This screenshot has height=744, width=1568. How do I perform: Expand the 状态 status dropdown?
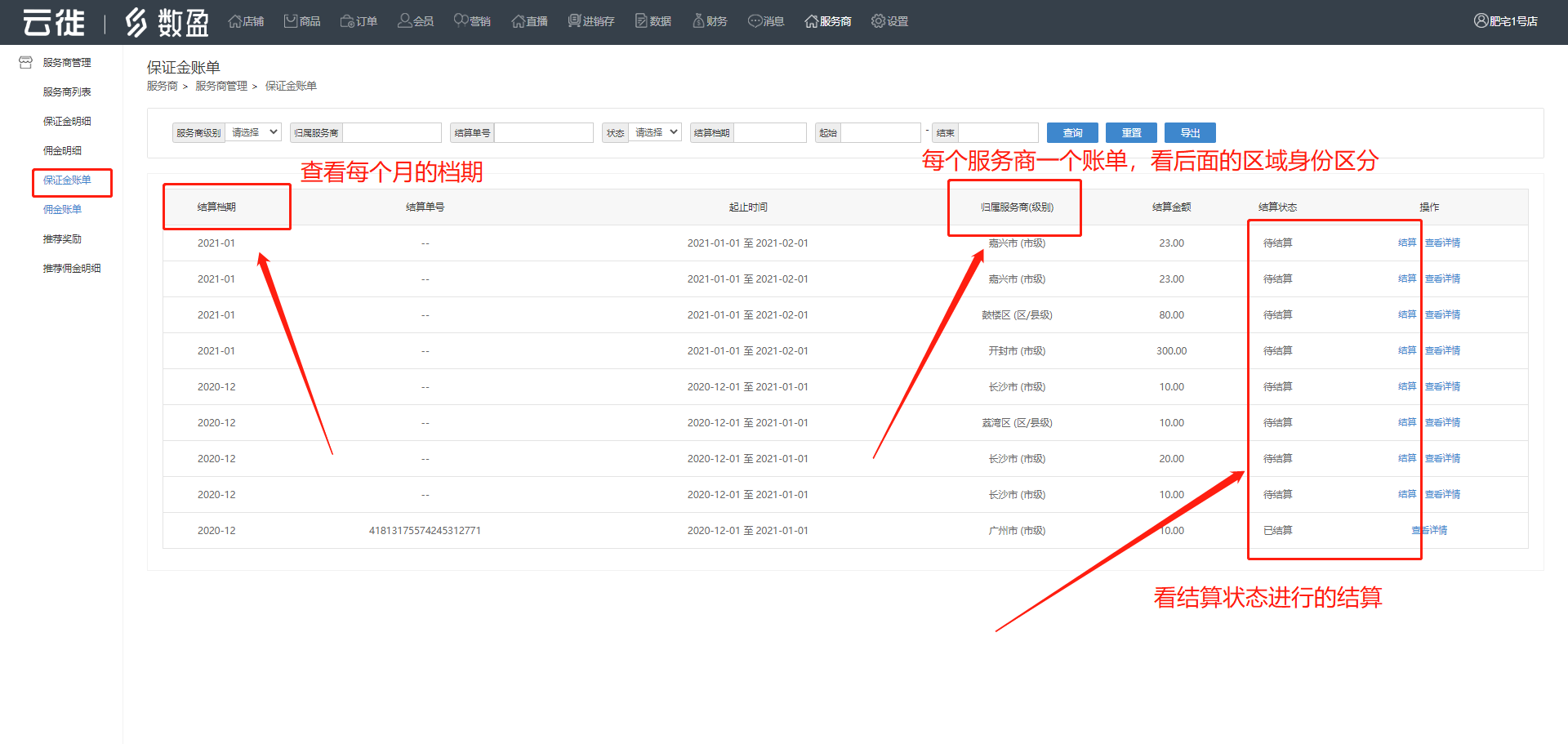[656, 132]
